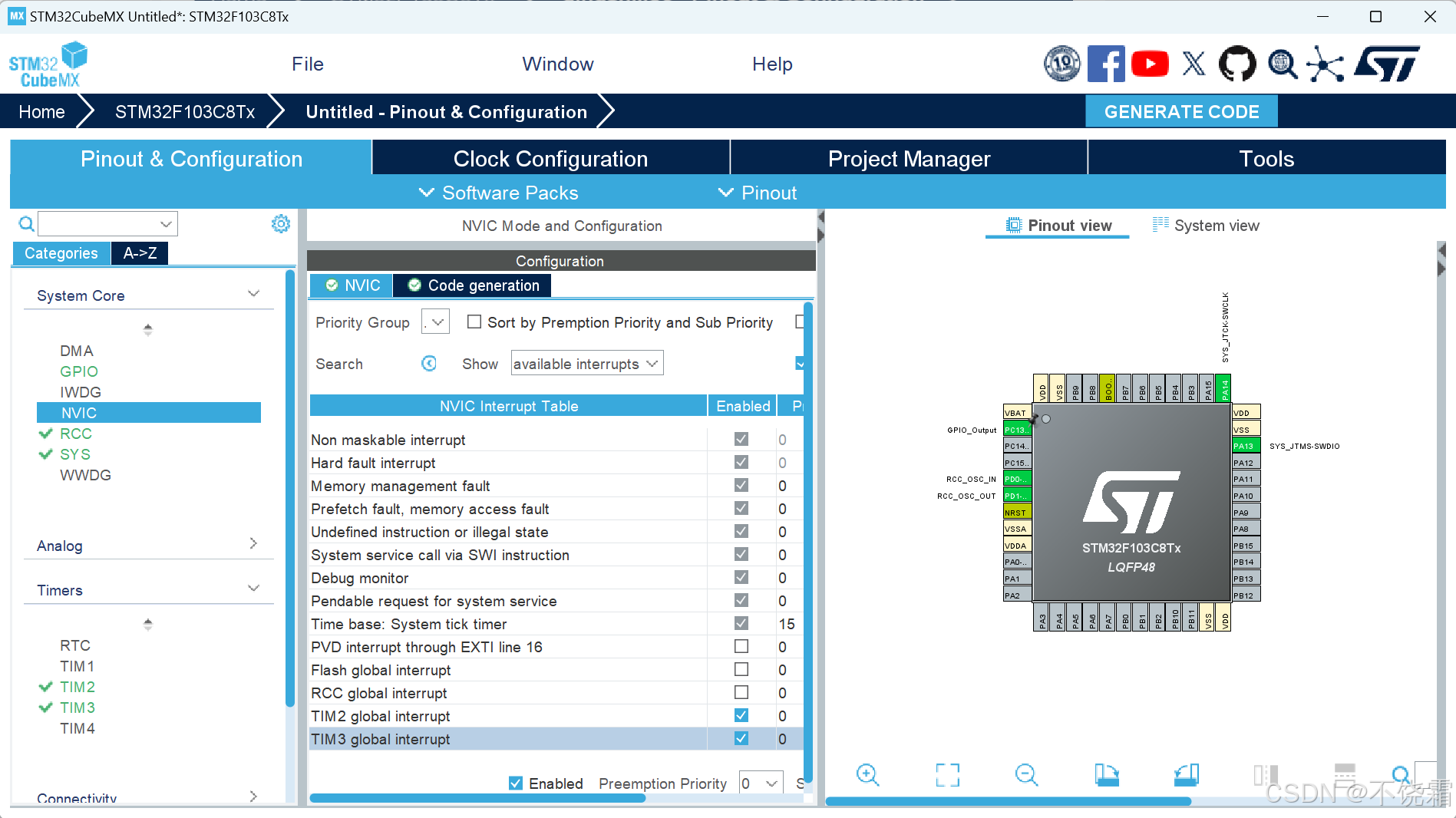Click the GENERATE CODE button
1456x818 pixels.
1181,111
